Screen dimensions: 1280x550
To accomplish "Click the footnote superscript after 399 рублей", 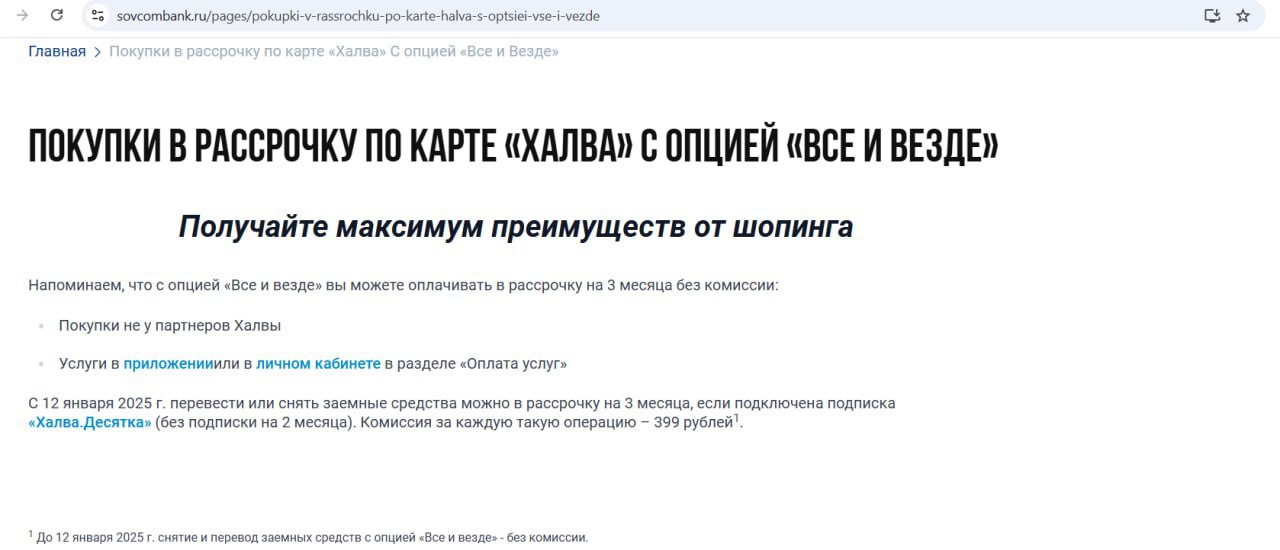I will click(737, 418).
